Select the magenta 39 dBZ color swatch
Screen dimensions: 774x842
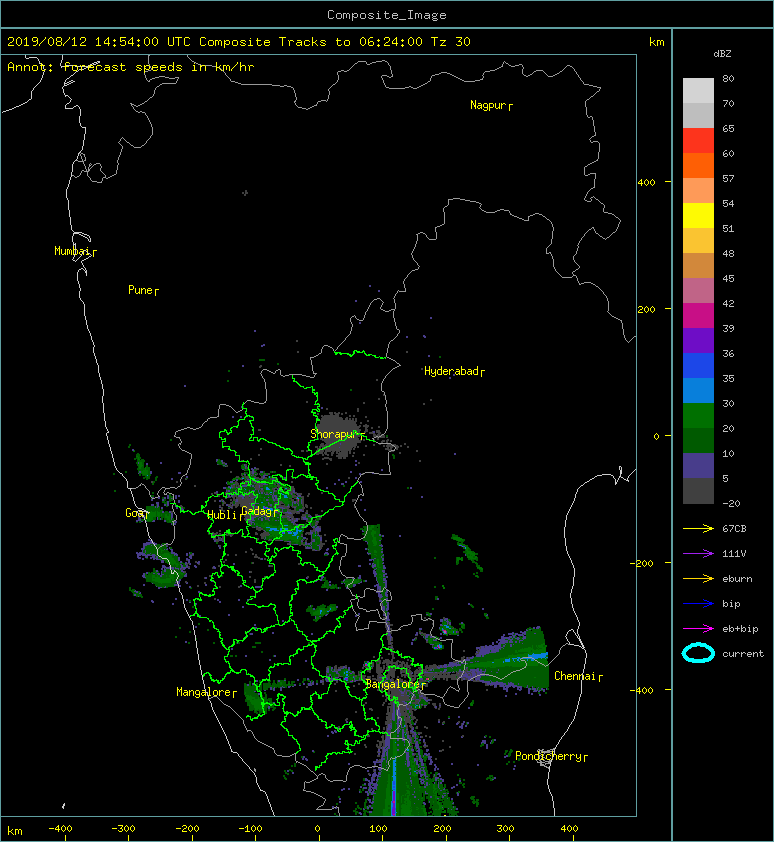[698, 316]
